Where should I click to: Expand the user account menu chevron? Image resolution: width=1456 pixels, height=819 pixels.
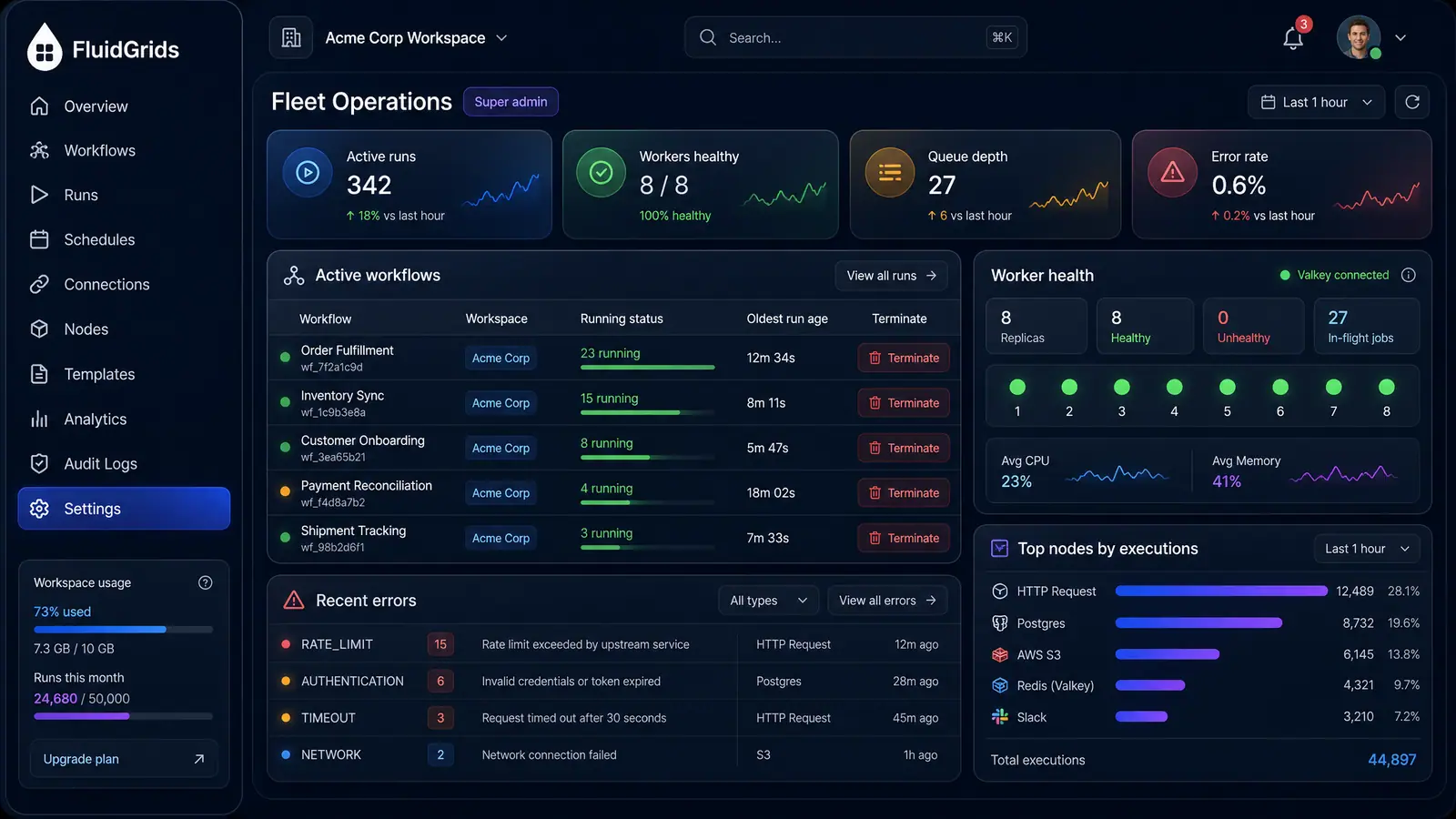(1400, 38)
